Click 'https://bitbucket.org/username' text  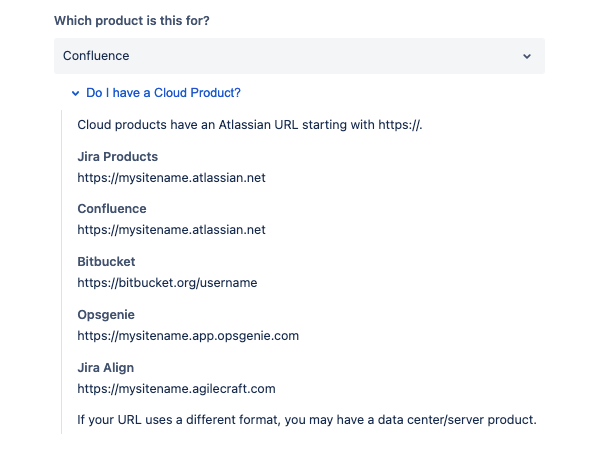point(167,283)
